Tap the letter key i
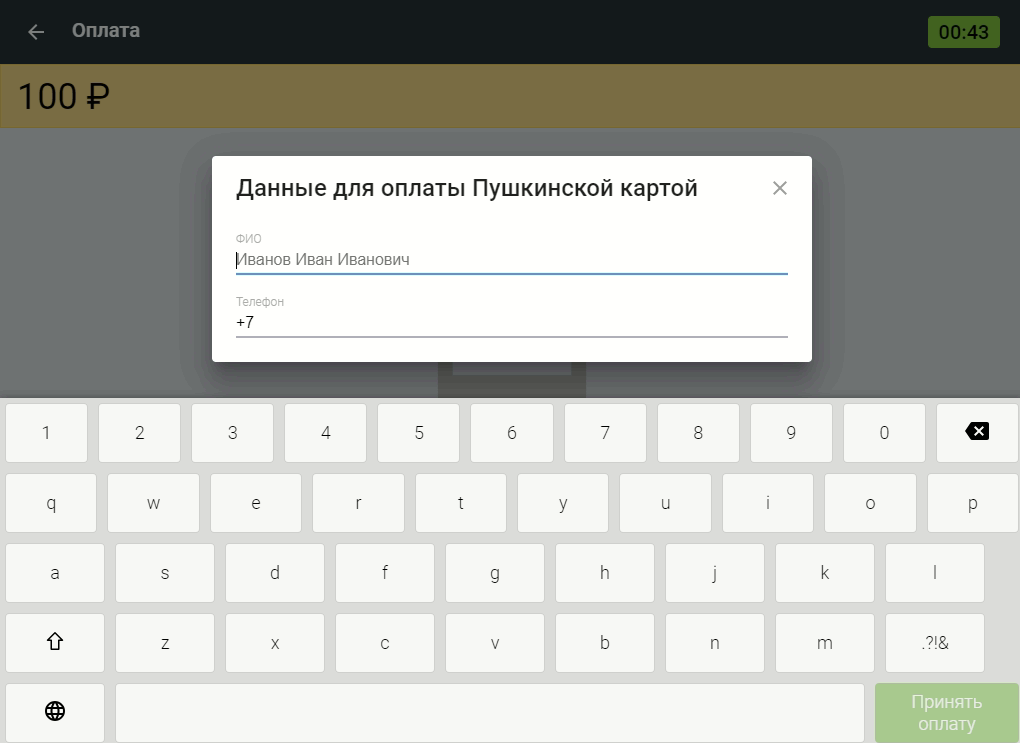Image resolution: width=1020 pixels, height=743 pixels. [768, 503]
